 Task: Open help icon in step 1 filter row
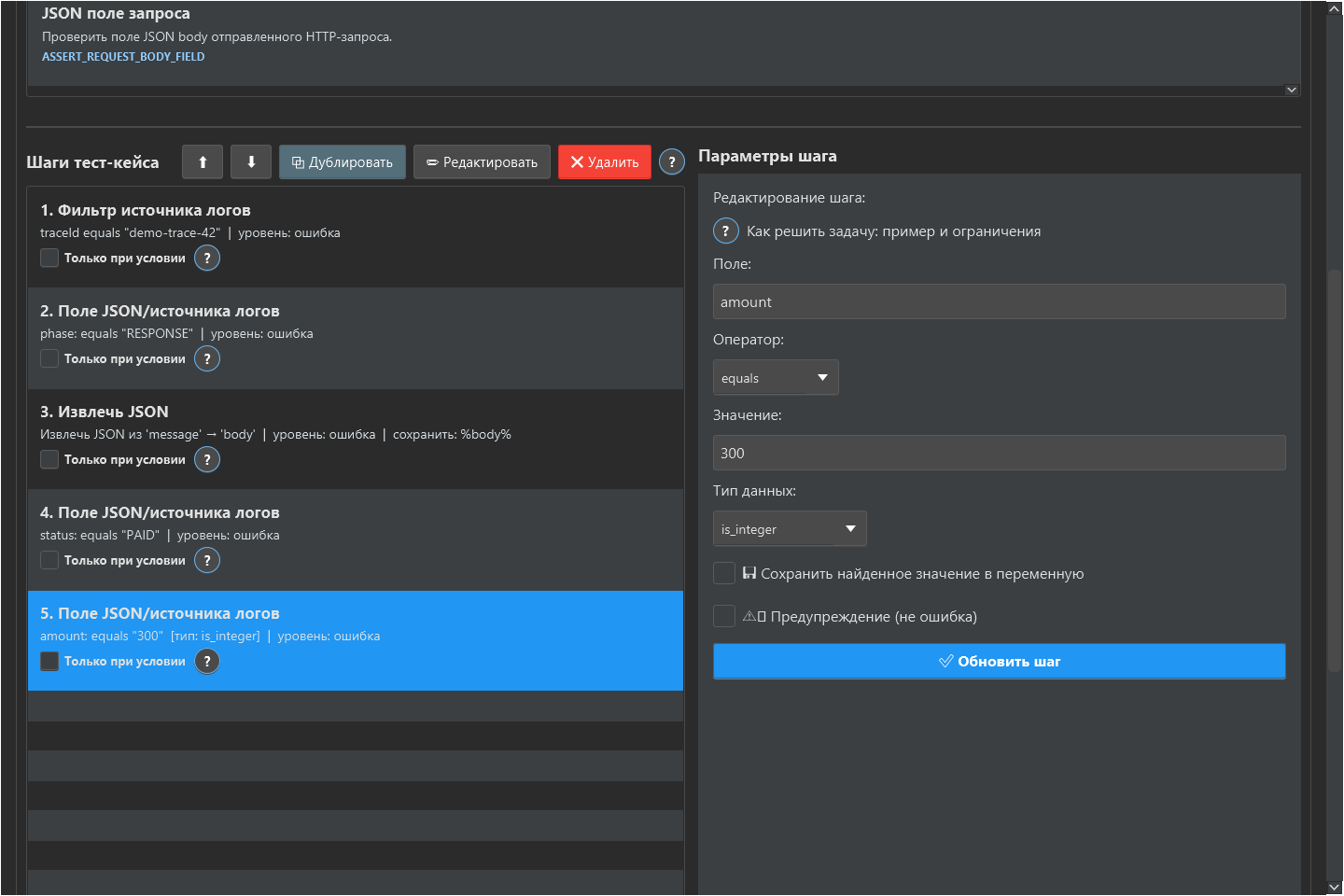(207, 259)
